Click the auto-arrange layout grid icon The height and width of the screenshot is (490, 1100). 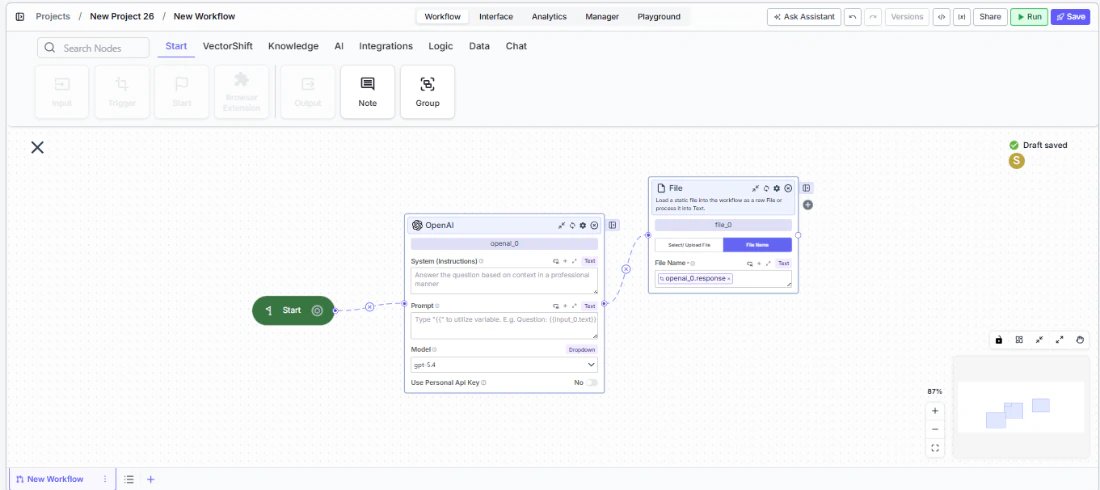(x=1019, y=340)
